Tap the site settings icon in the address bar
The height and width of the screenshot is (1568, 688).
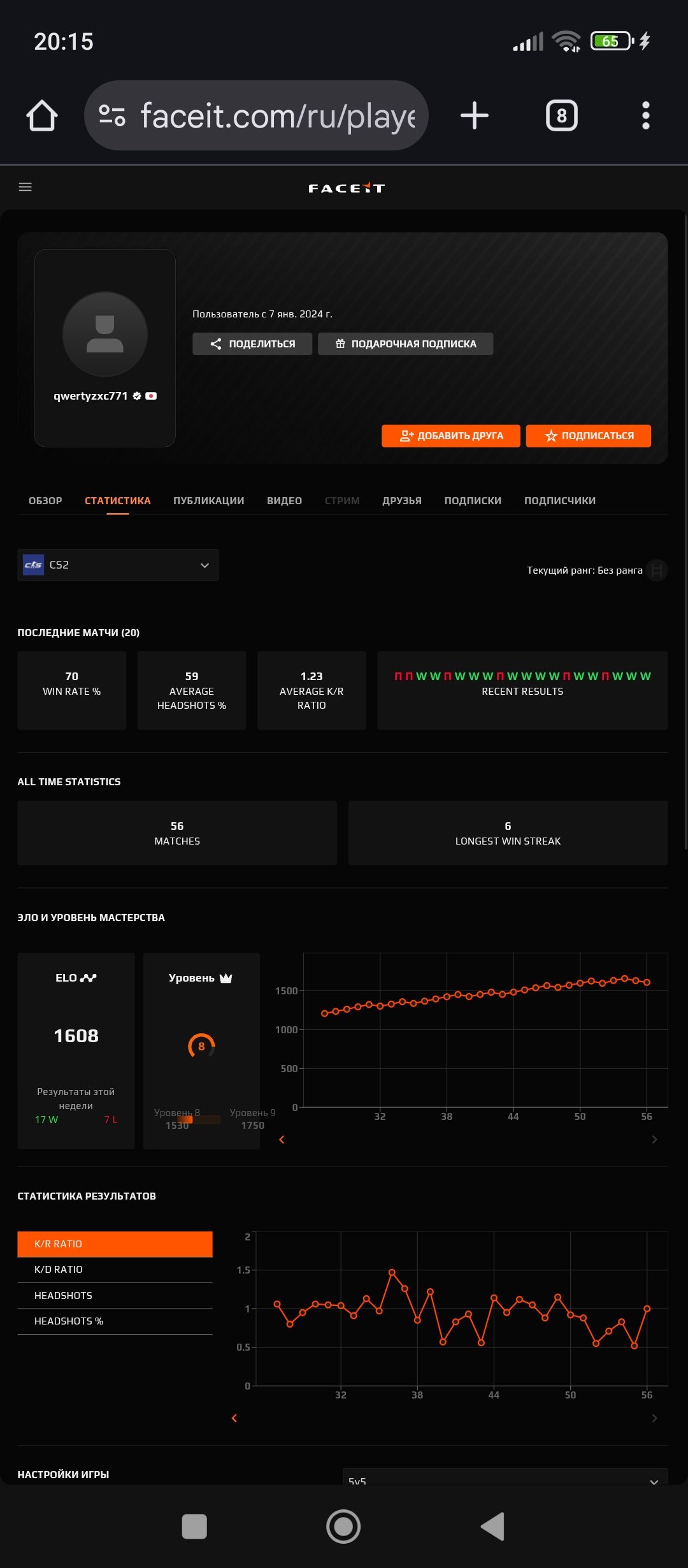pyautogui.click(x=112, y=115)
